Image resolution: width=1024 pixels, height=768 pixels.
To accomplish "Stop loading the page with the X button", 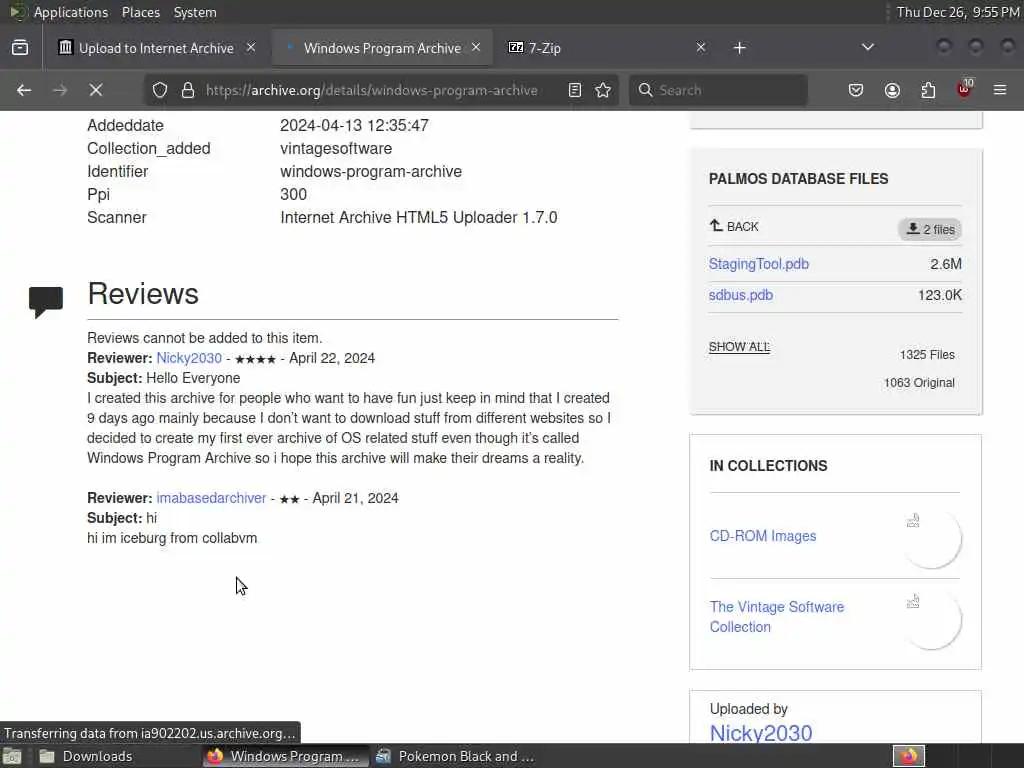I will [96, 90].
